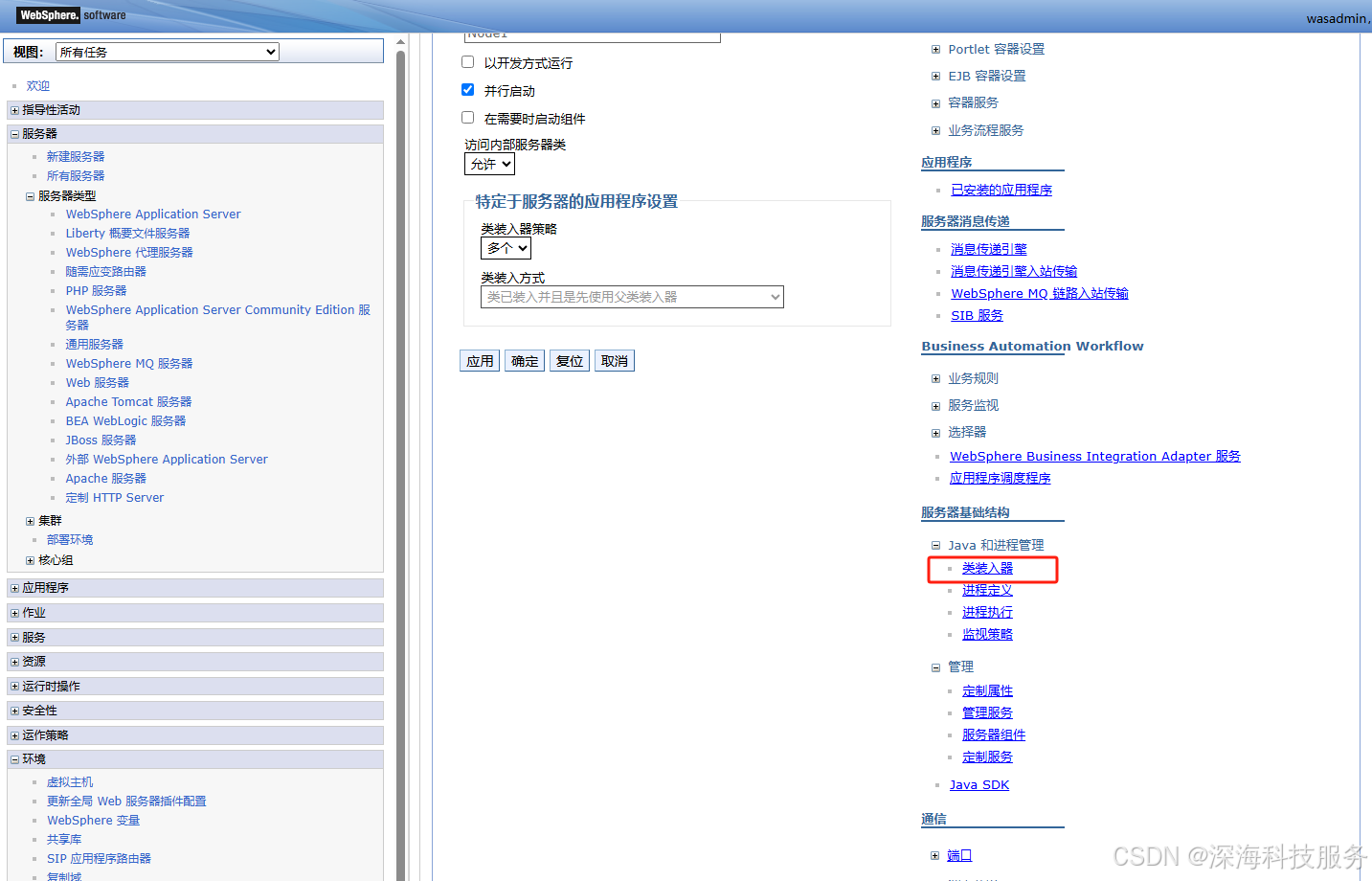Collapse Java 和进程管理 minus icon
This screenshot has height=881, width=1372.
pyautogui.click(x=935, y=546)
